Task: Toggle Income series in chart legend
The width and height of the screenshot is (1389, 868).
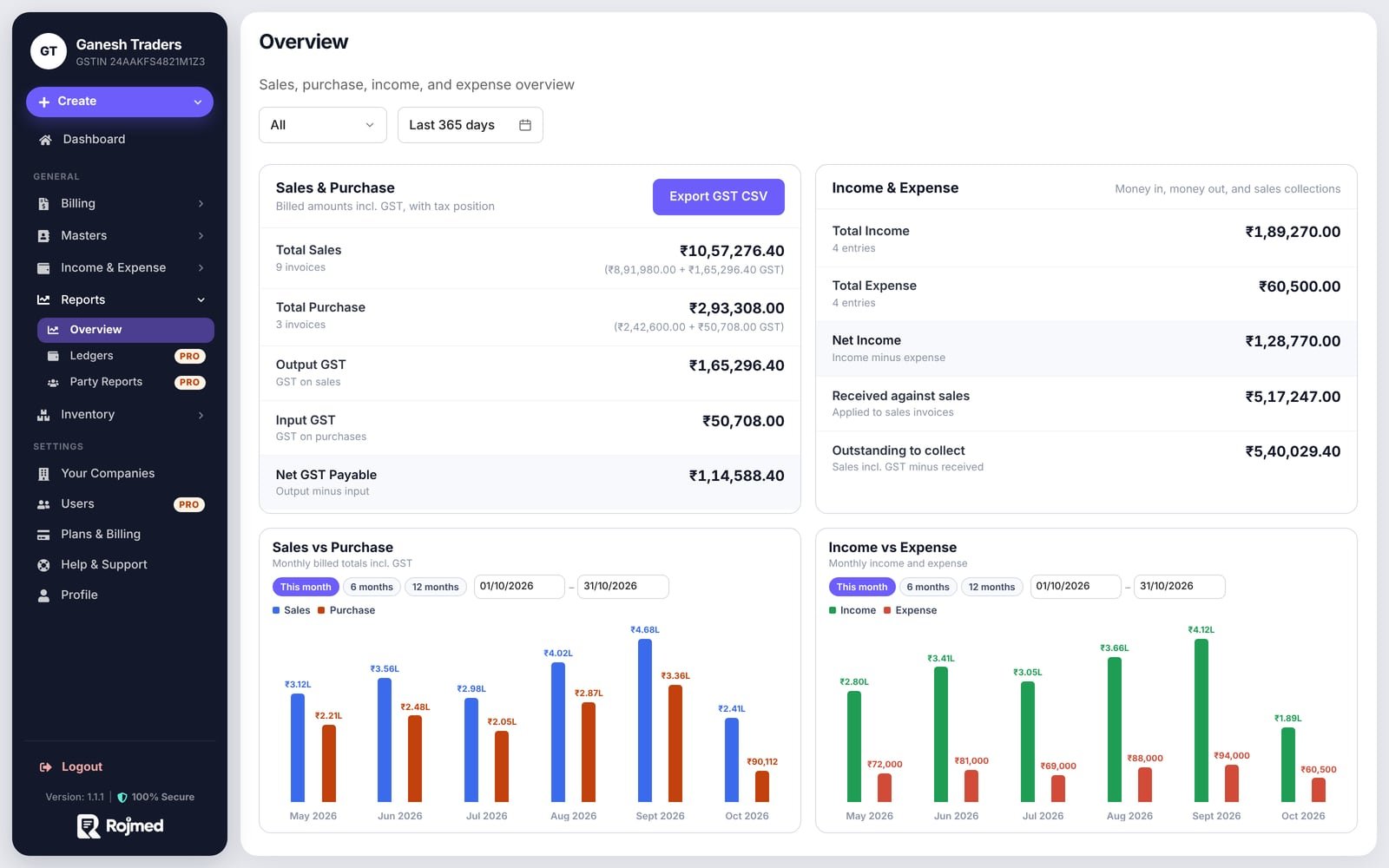Action: [x=852, y=610]
